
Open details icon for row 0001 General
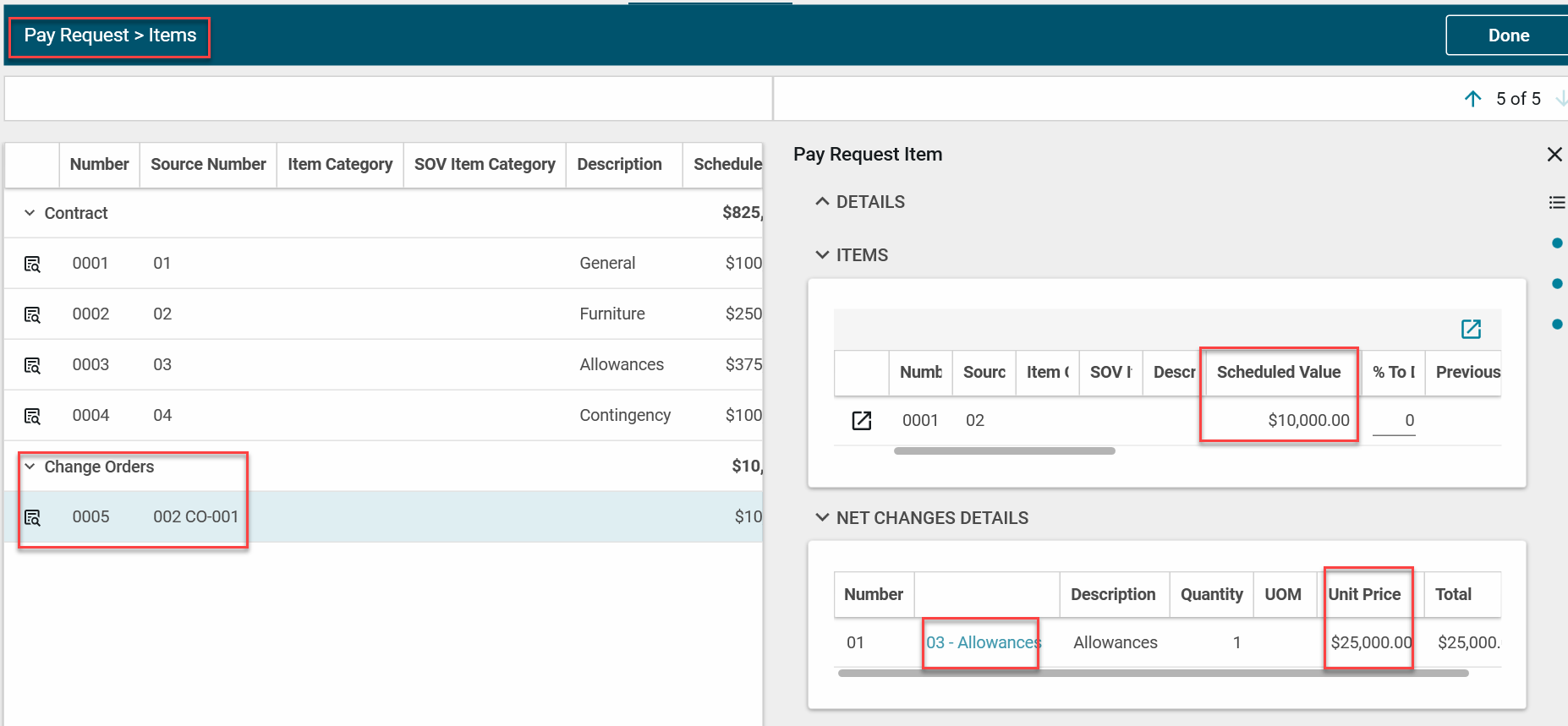tap(32, 264)
